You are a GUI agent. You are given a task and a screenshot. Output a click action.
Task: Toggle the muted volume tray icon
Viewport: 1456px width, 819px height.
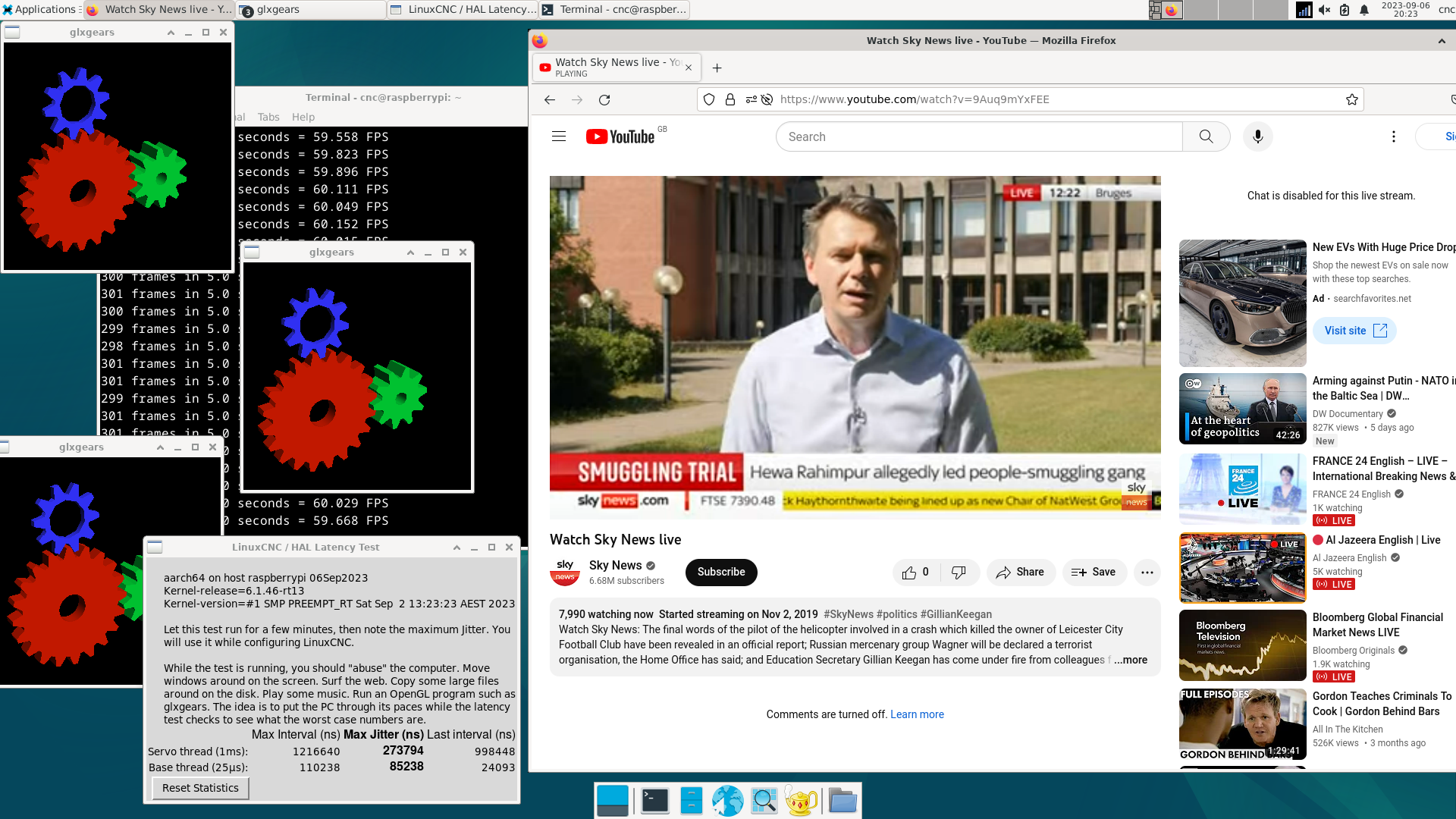point(1325,10)
